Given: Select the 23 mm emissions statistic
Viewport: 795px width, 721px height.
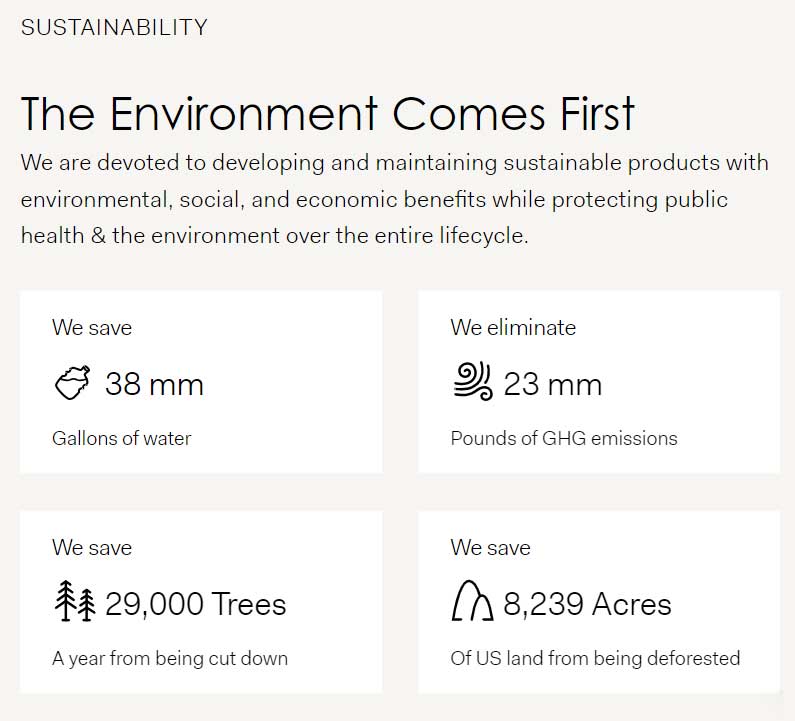Looking at the screenshot, I should point(552,384).
